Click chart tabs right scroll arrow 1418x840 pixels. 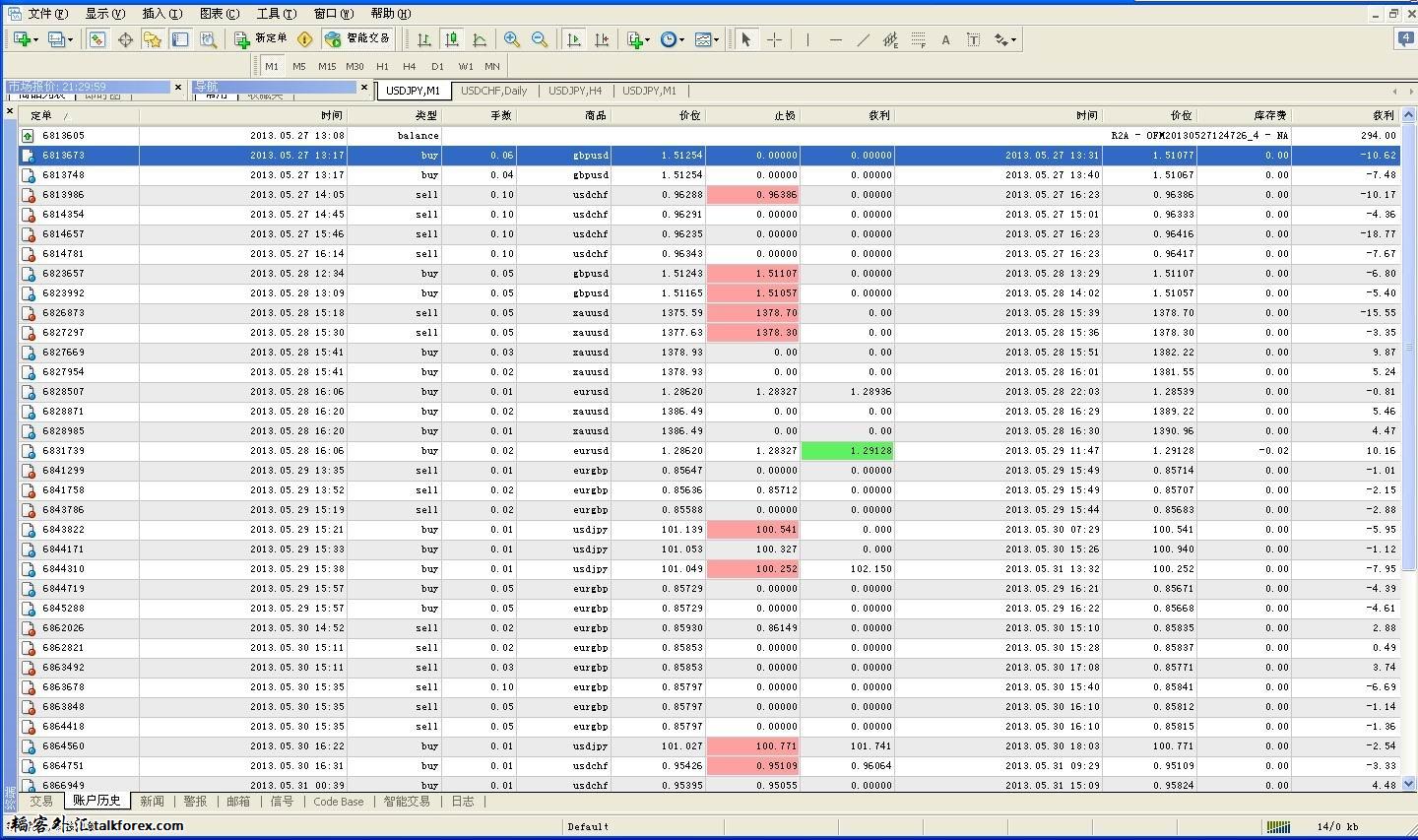coord(1411,91)
